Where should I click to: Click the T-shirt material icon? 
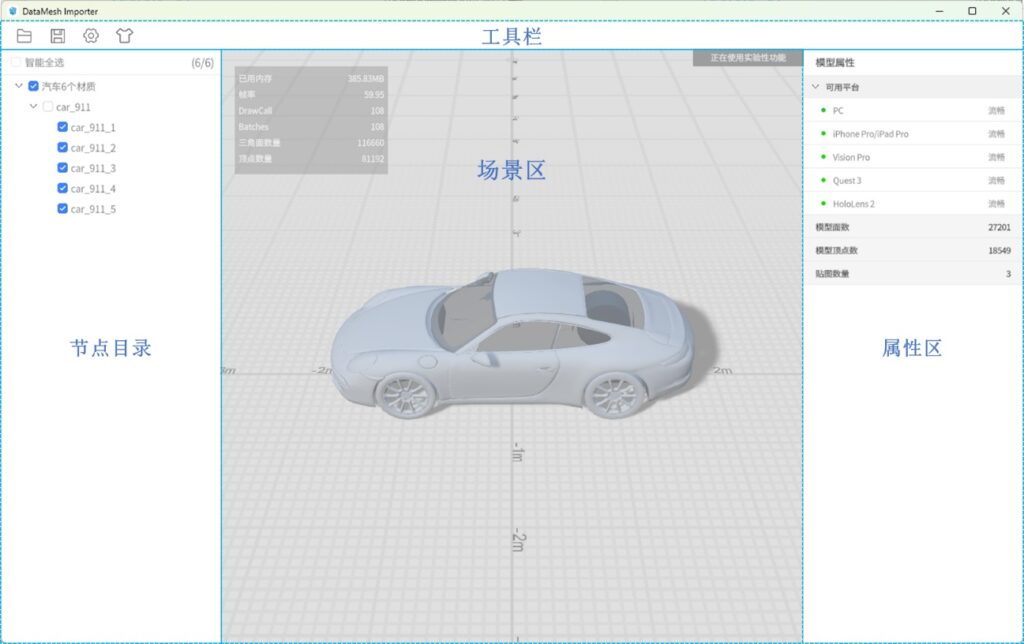[124, 36]
